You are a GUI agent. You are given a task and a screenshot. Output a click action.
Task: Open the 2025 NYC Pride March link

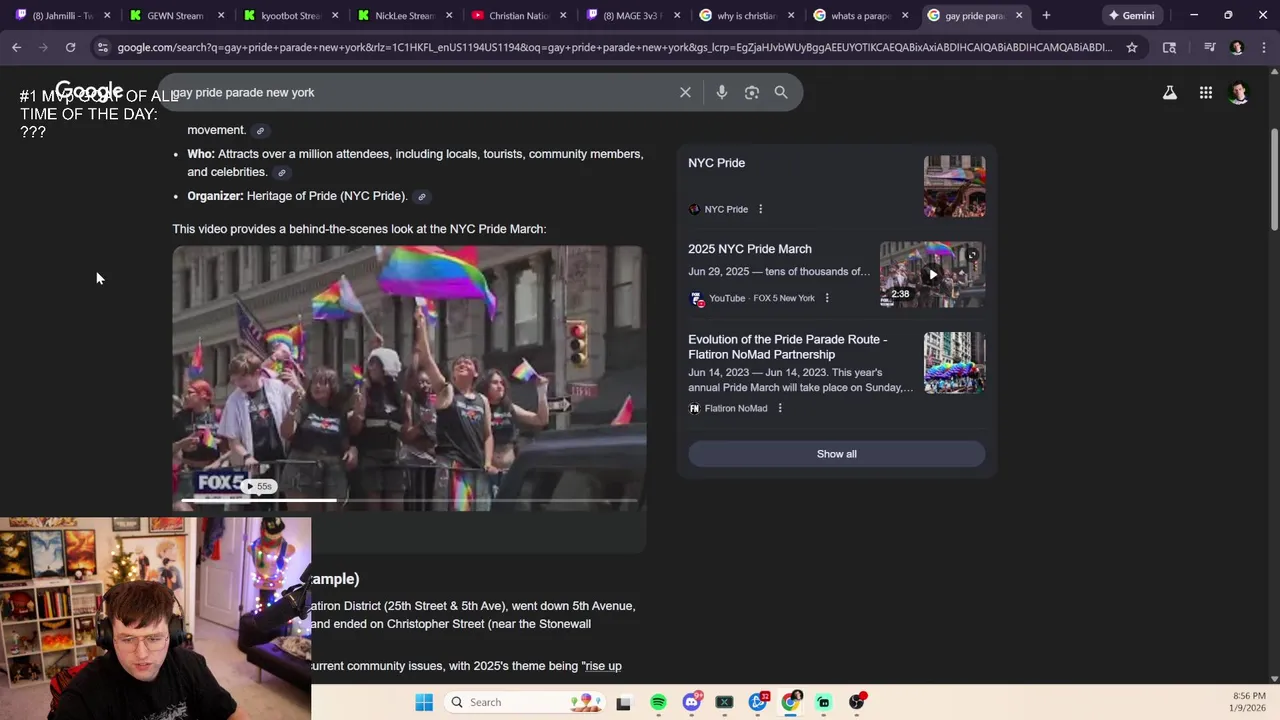[750, 249]
